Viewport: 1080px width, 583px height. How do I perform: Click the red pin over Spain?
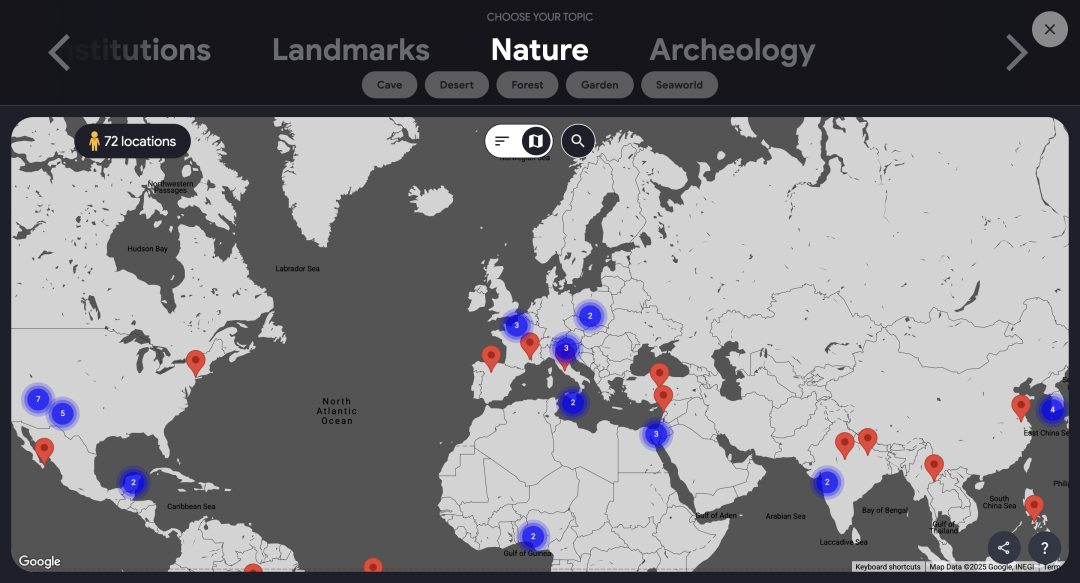pyautogui.click(x=491, y=358)
